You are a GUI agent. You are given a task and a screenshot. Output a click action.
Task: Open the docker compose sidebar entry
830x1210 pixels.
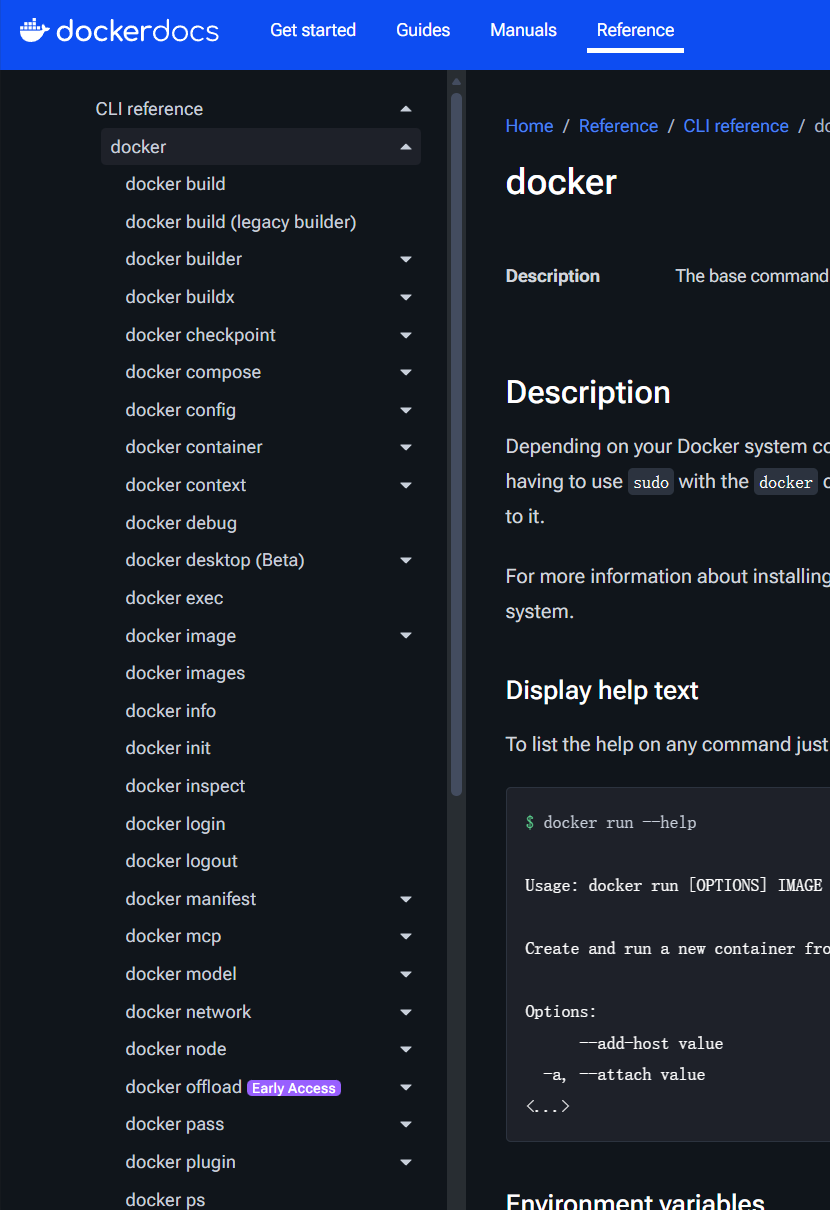pyautogui.click(x=193, y=372)
